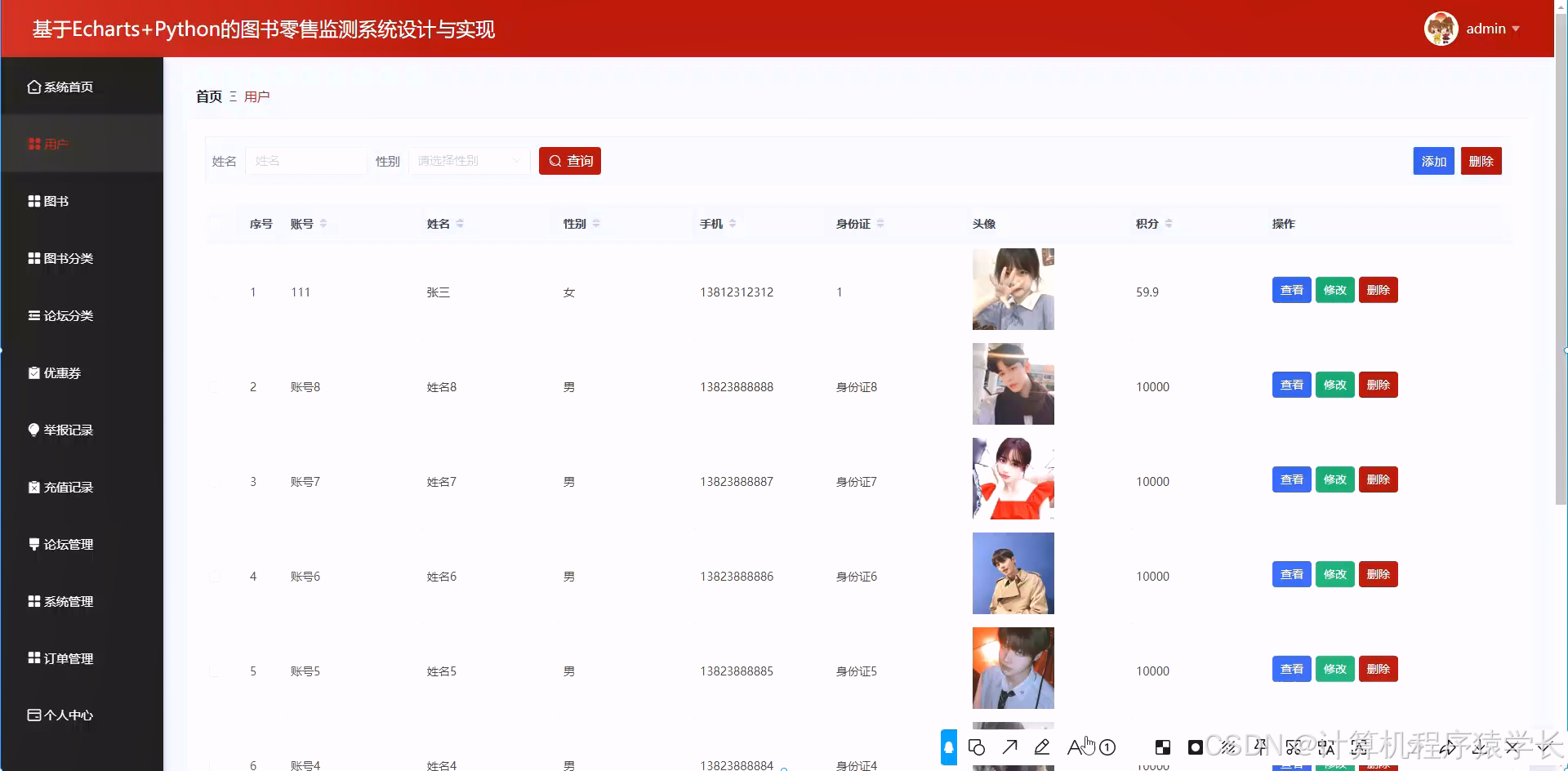Viewport: 1568px width, 771px height.
Task: Click the admin avatar icon
Action: (x=1441, y=29)
